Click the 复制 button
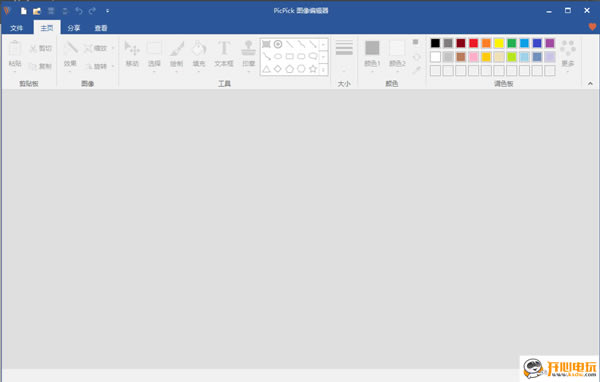 [41, 66]
